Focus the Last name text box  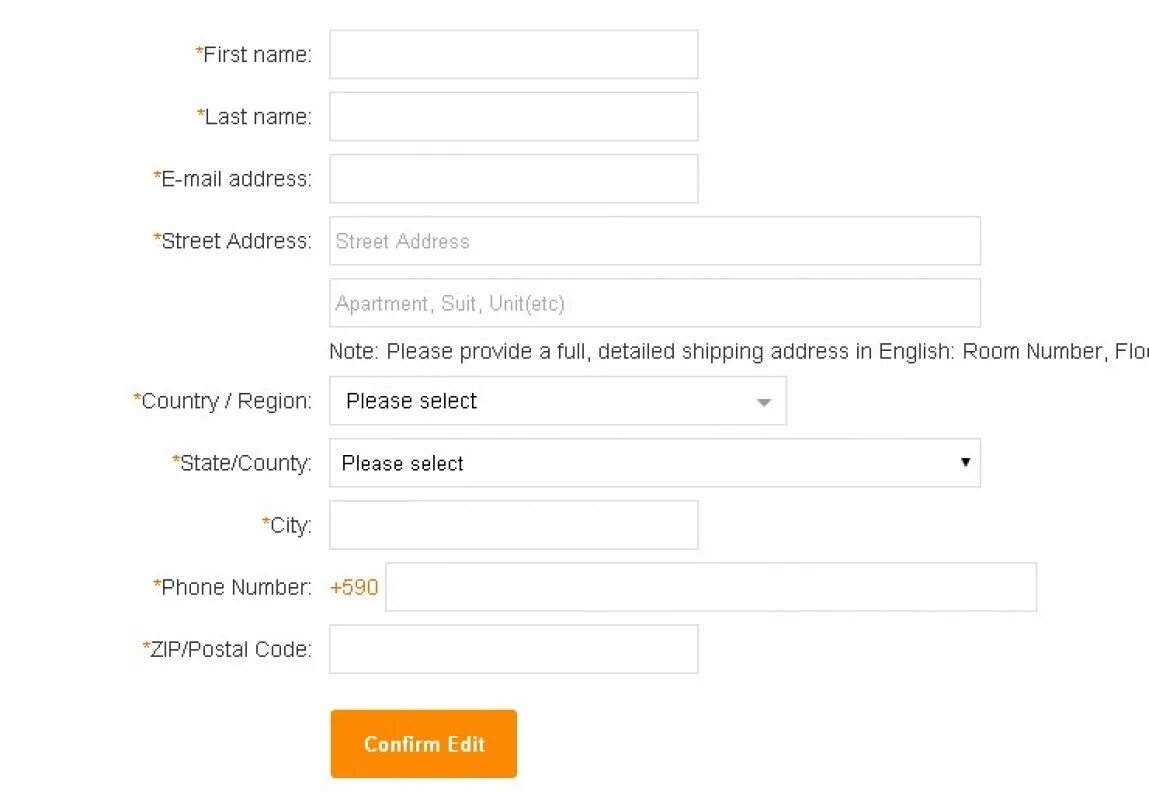[514, 116]
